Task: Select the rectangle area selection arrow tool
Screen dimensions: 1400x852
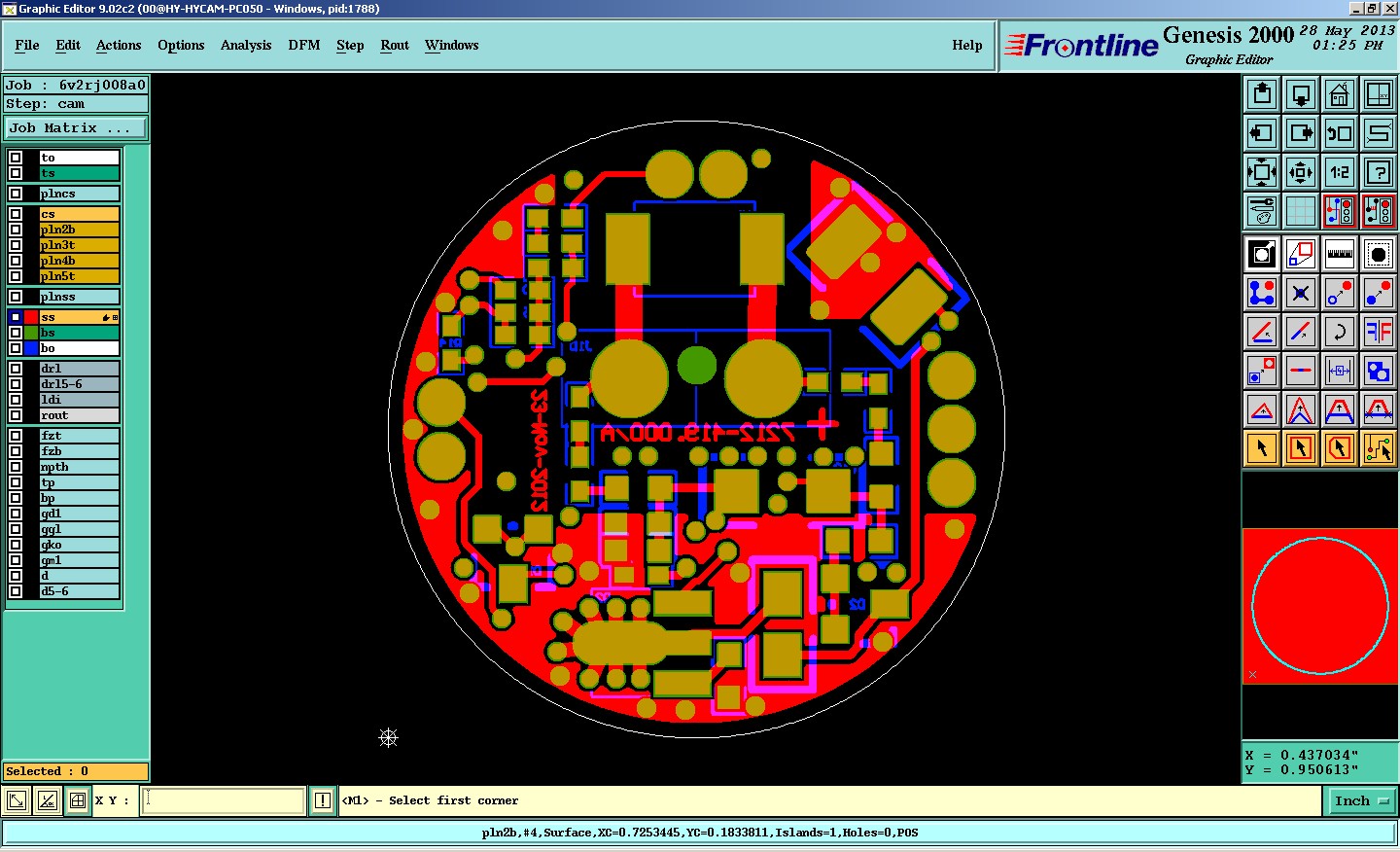Action: click(x=1301, y=448)
